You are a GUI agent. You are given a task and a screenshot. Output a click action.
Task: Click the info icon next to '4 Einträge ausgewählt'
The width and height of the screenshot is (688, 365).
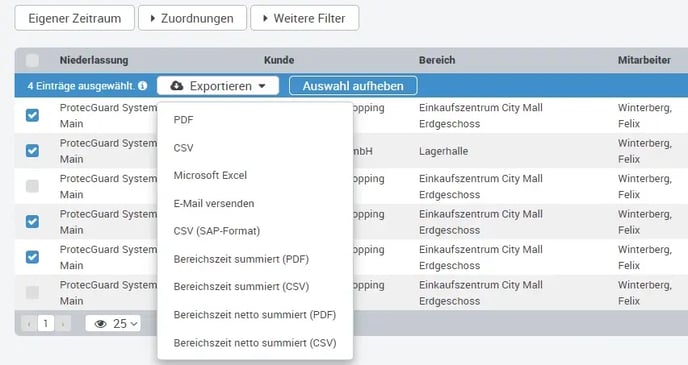click(x=143, y=86)
